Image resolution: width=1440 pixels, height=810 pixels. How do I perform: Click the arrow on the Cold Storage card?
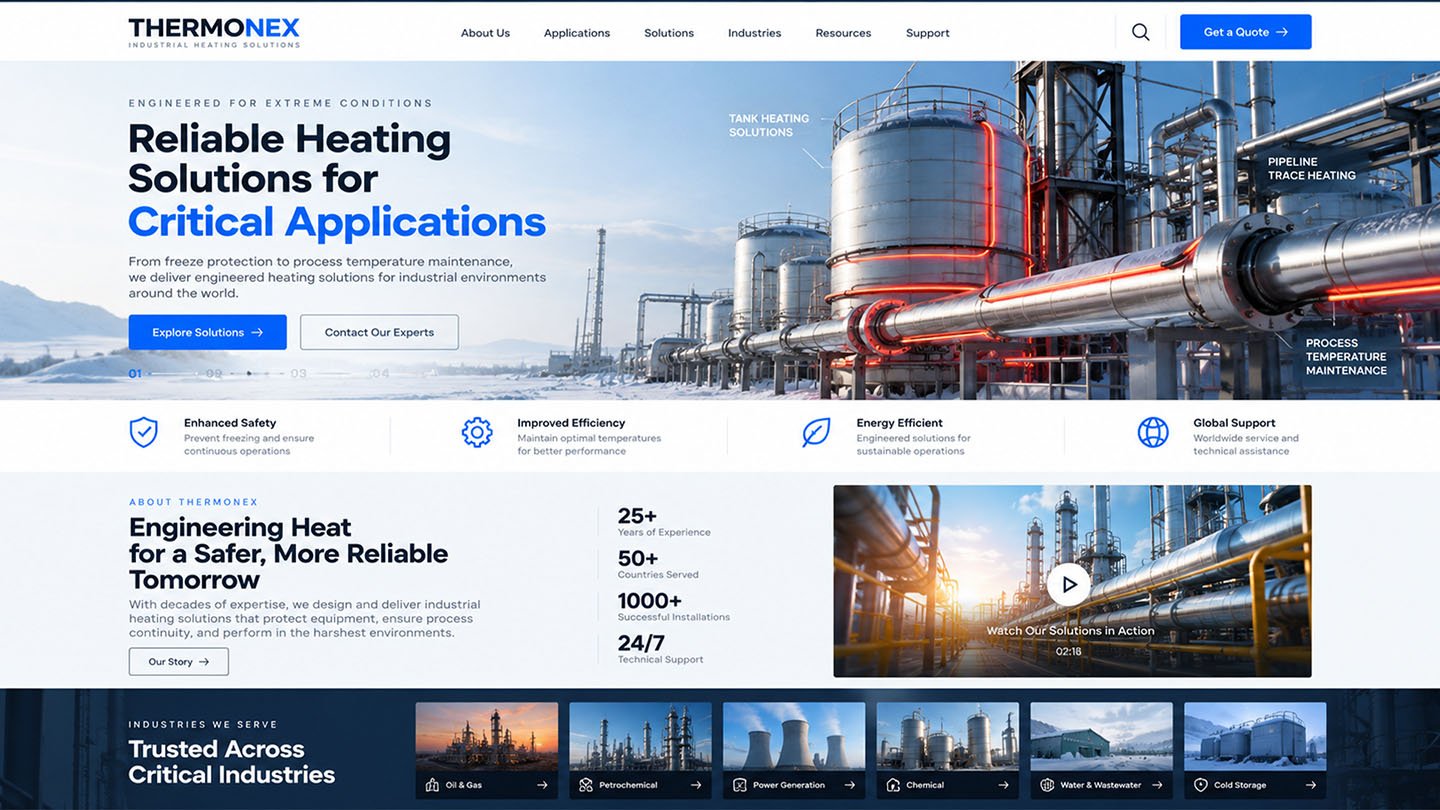click(1310, 785)
